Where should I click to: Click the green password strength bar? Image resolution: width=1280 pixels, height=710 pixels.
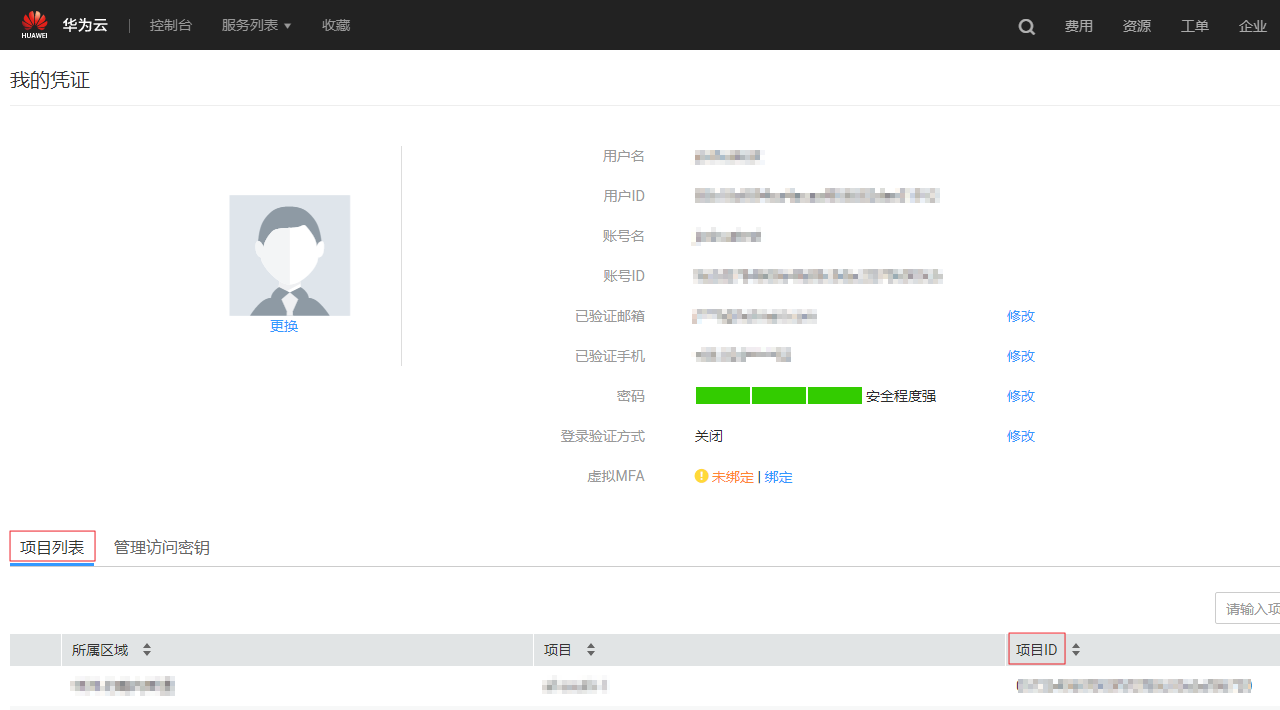pos(778,396)
